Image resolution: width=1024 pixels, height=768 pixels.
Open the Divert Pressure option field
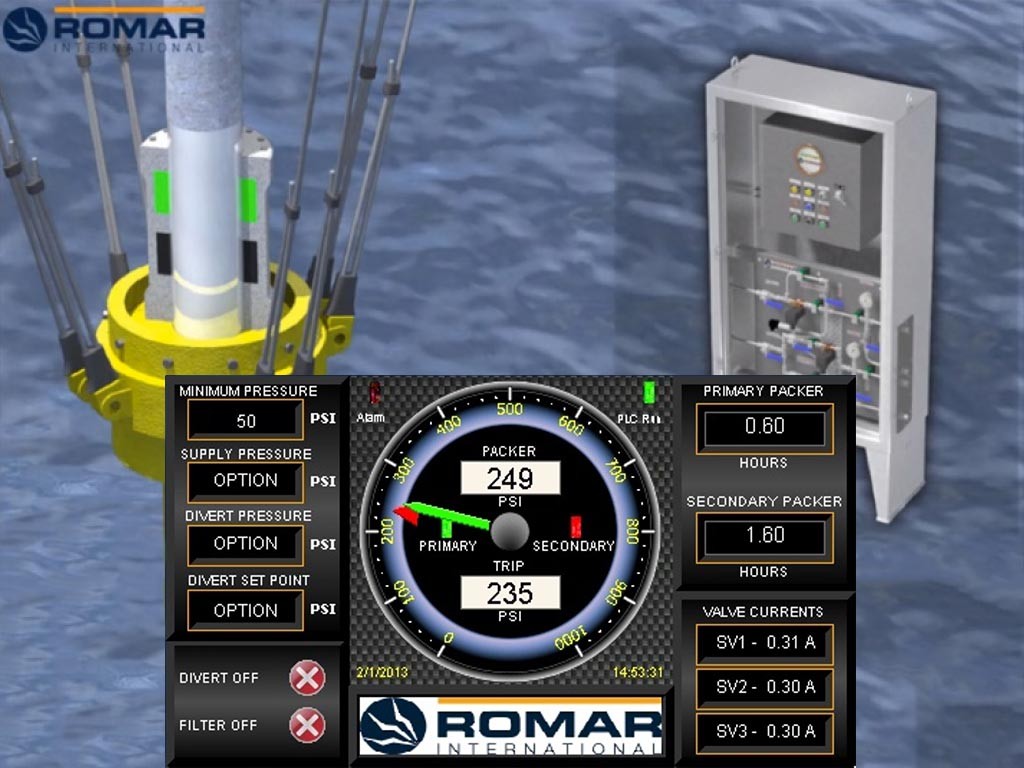click(x=245, y=544)
